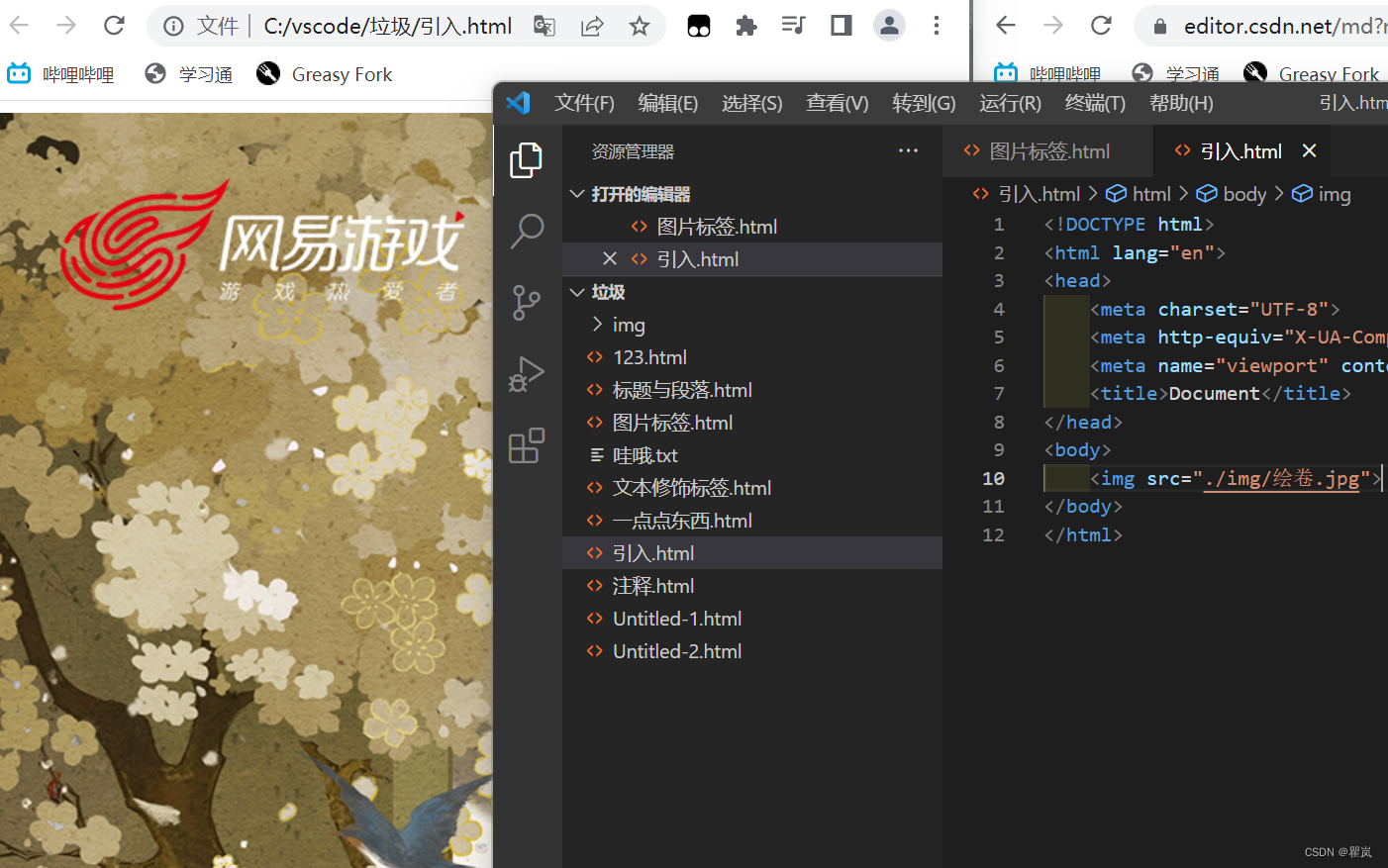Open the 查看(V) menu
This screenshot has height=868, width=1388.
click(838, 103)
